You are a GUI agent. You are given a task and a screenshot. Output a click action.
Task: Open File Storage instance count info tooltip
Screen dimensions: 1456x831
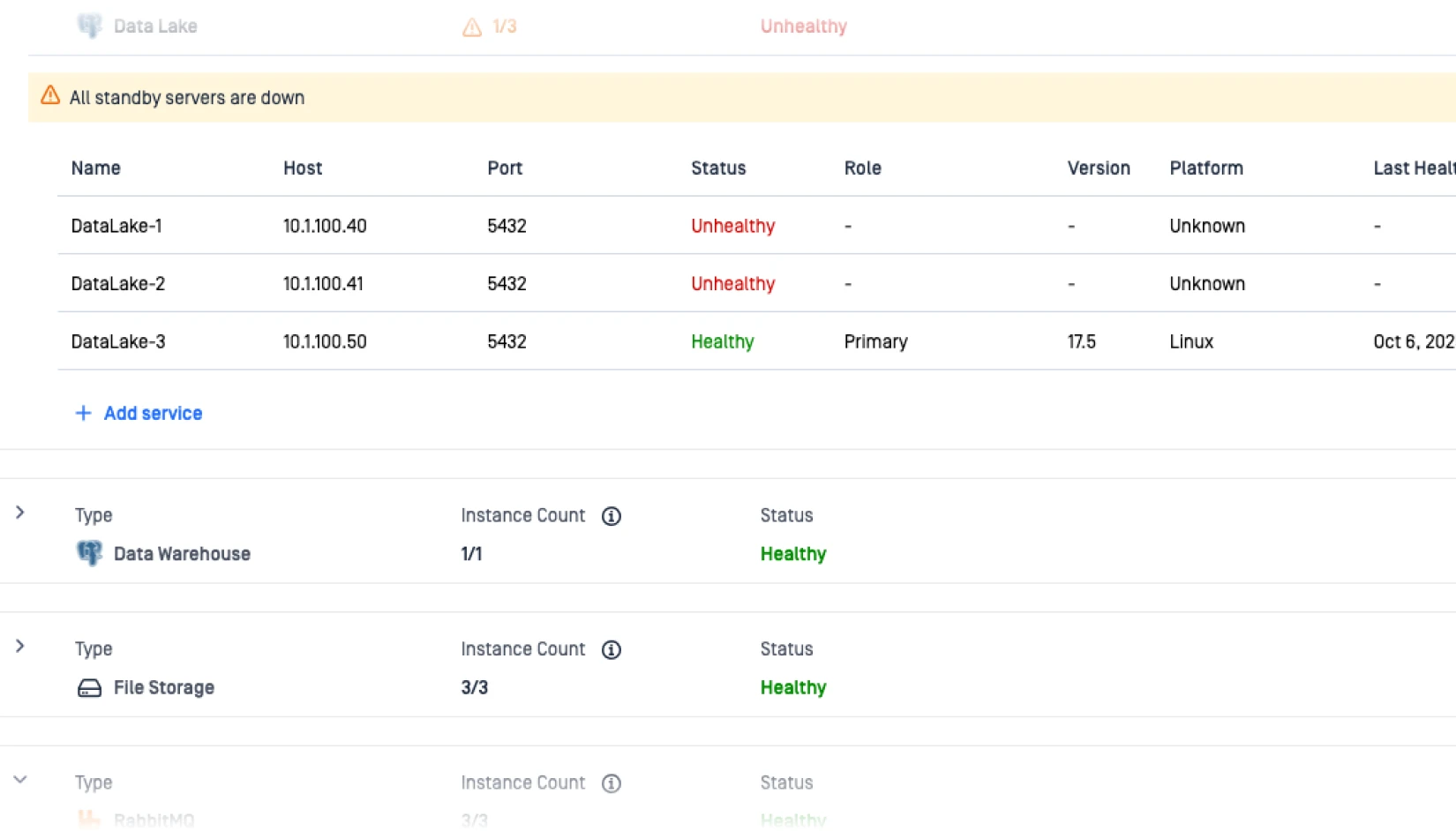point(612,650)
